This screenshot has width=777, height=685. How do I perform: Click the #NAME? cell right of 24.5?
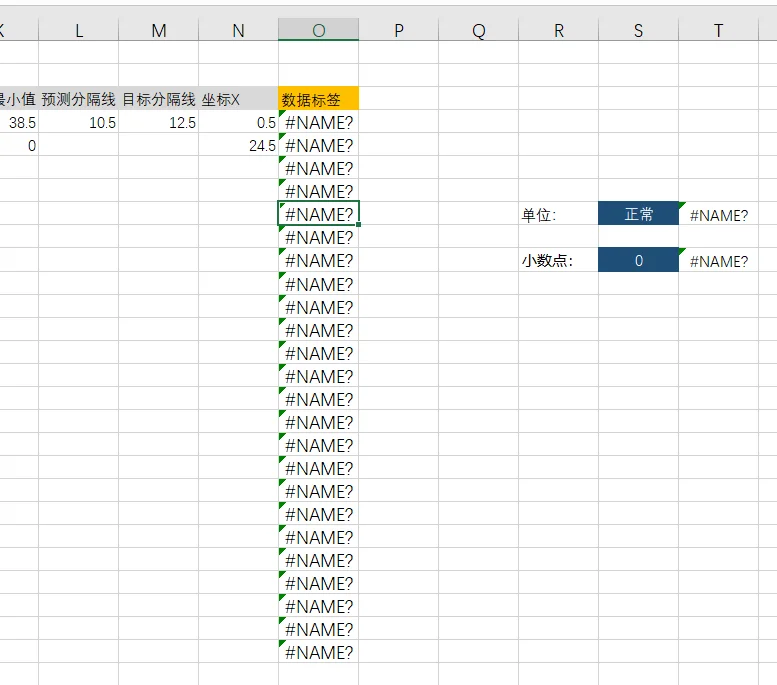pos(319,145)
